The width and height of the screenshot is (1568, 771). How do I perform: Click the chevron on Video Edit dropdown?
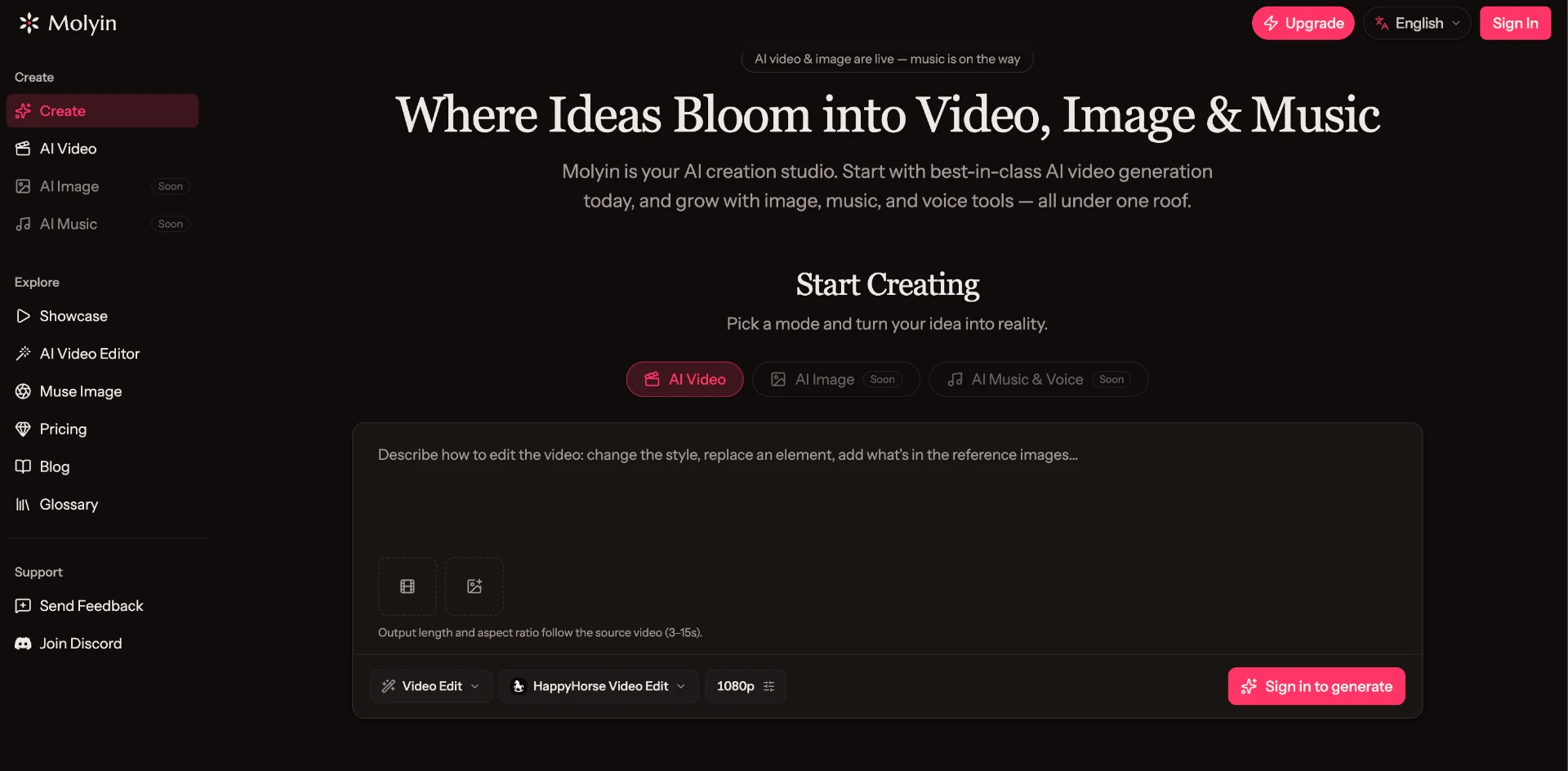pos(475,686)
